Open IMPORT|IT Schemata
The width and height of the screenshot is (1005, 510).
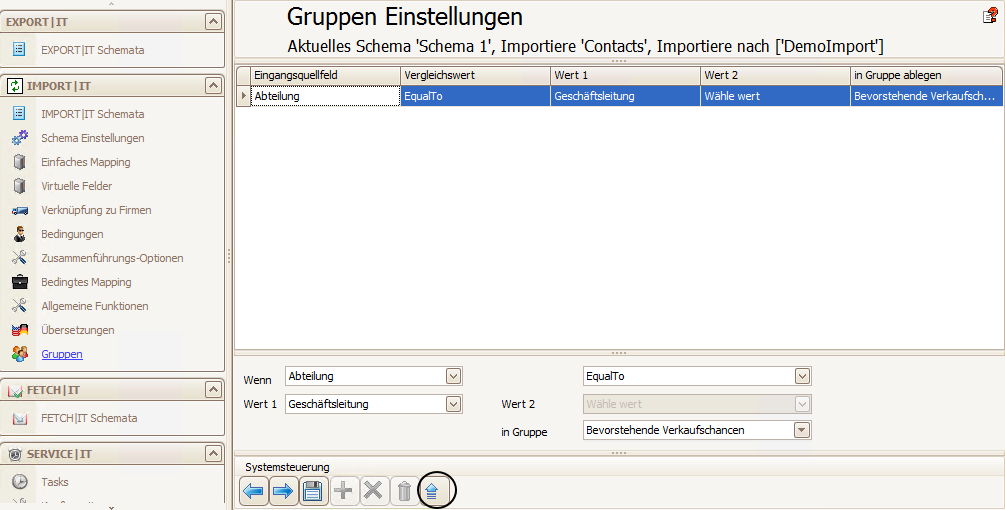92,114
